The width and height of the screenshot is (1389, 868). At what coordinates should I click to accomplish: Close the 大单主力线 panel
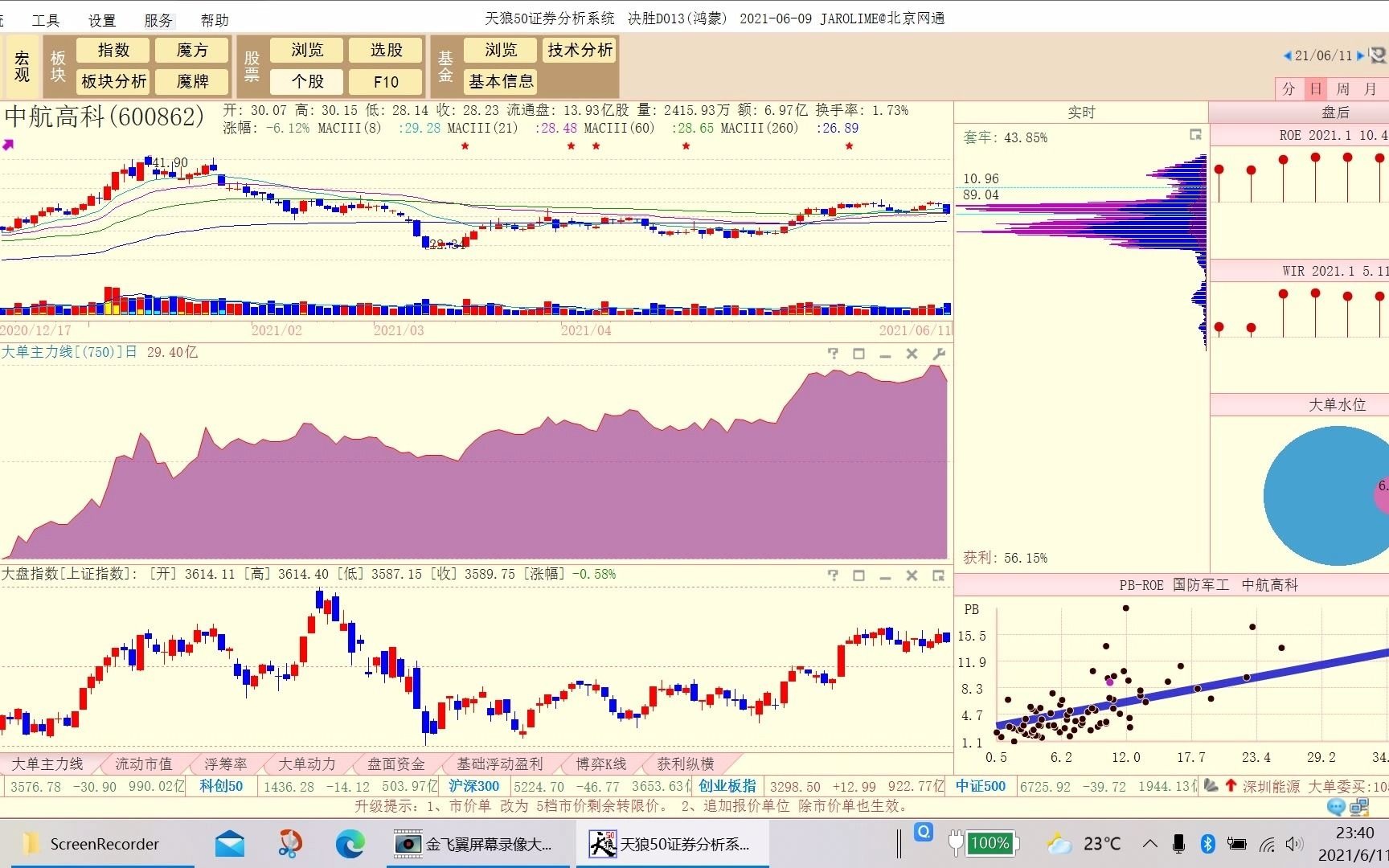point(912,354)
